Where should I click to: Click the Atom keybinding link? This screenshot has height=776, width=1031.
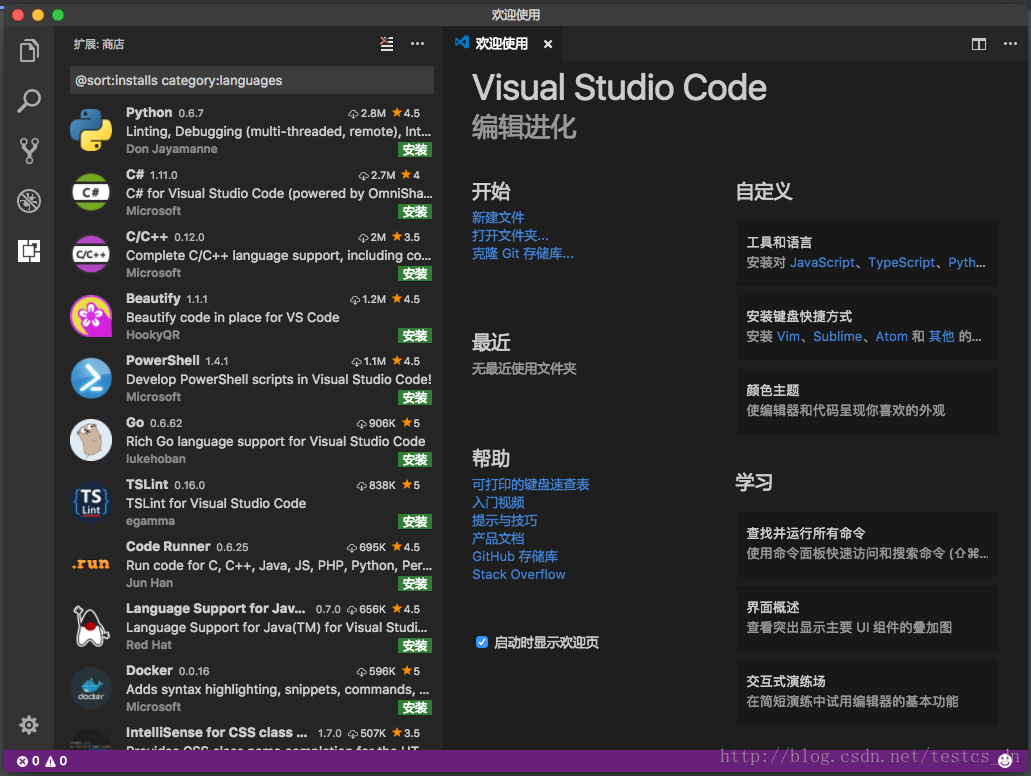point(891,336)
